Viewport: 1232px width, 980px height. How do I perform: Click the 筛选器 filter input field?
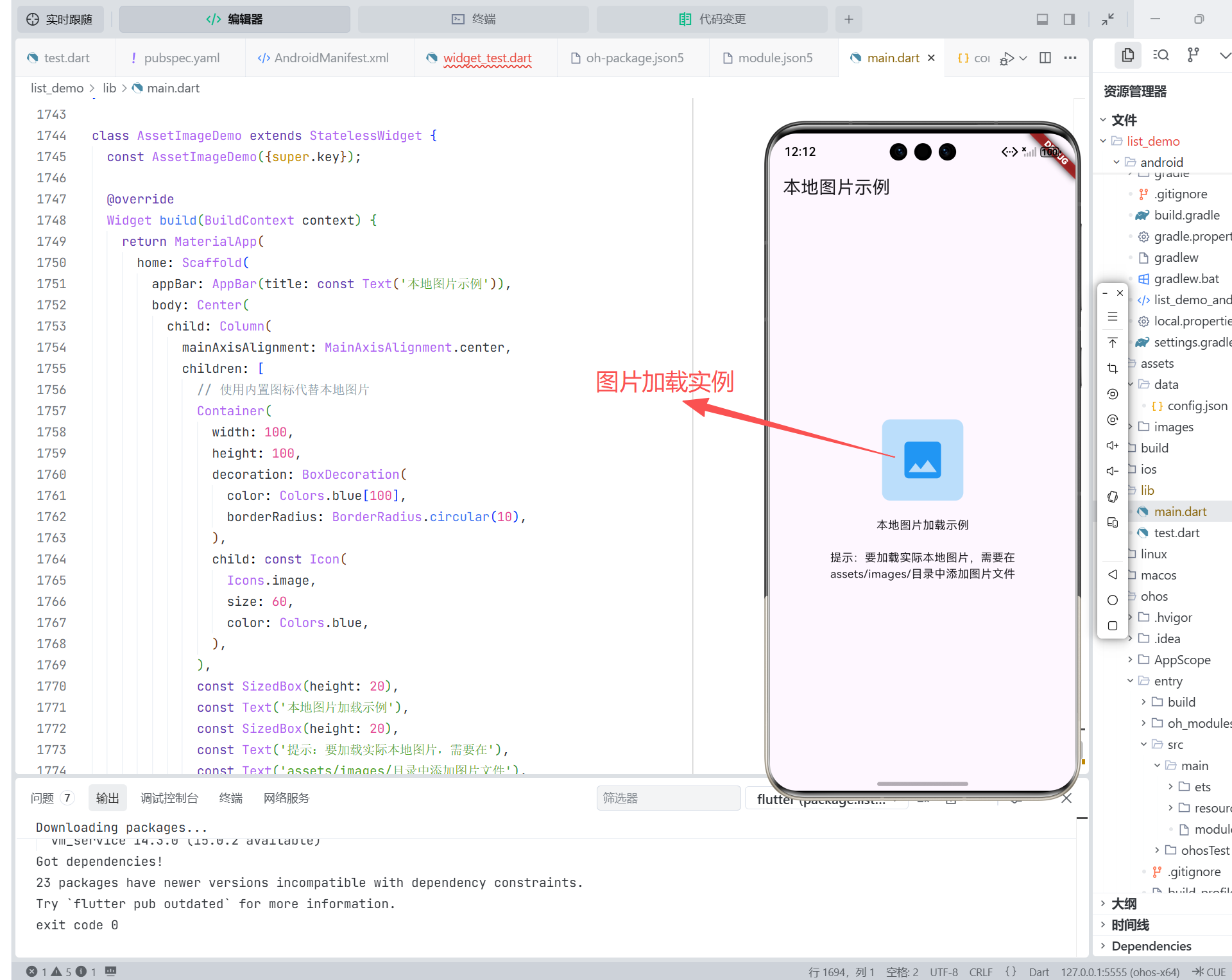[668, 798]
